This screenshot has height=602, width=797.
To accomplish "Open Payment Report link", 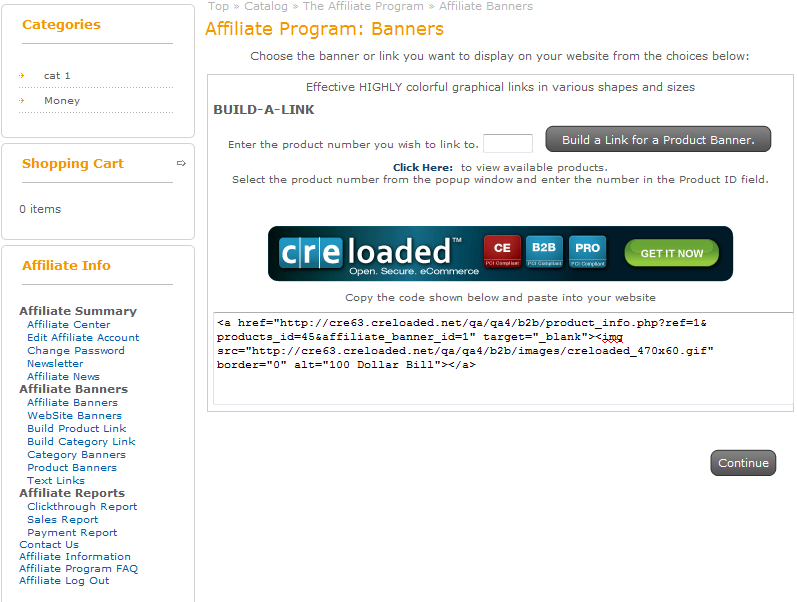I will 72,532.
